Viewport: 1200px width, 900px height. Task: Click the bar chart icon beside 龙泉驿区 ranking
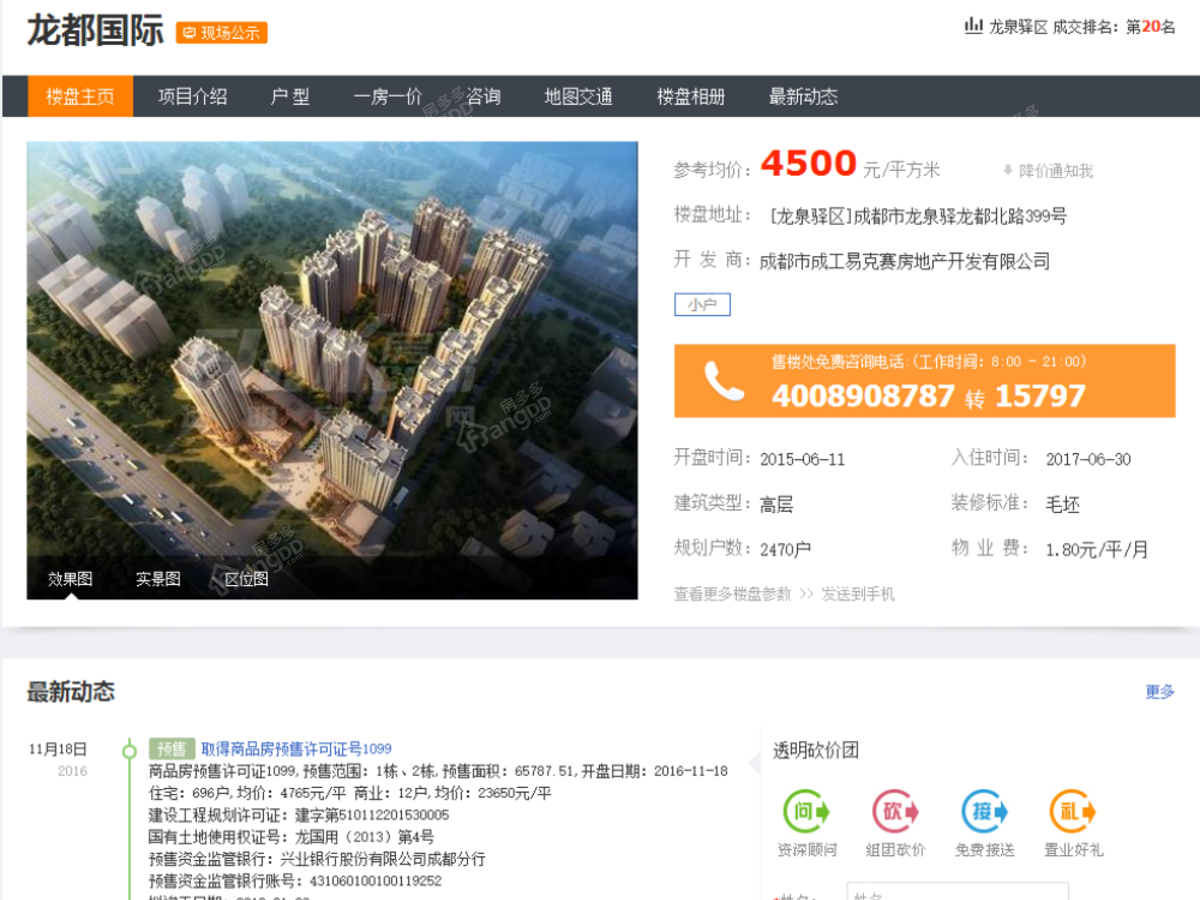pos(973,26)
